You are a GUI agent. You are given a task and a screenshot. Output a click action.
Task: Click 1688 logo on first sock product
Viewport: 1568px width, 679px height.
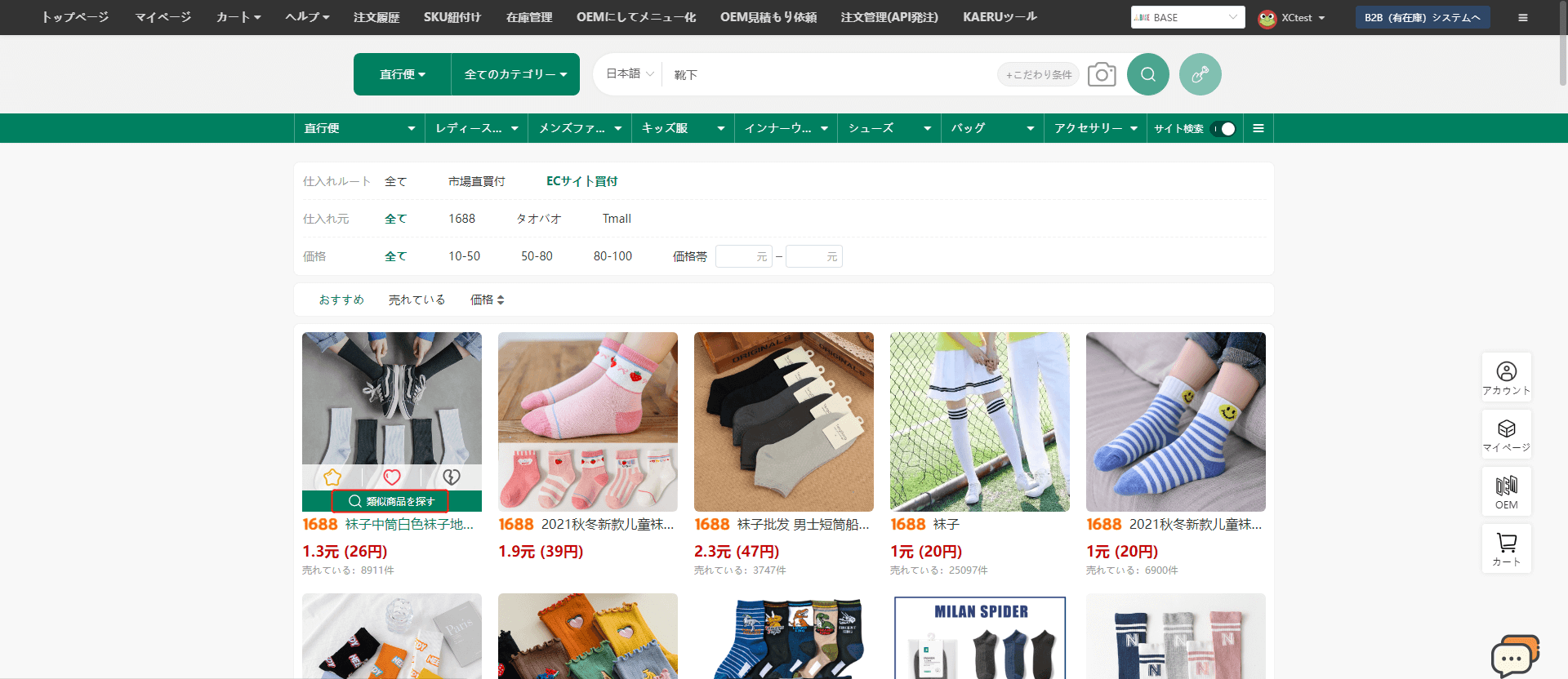[x=320, y=524]
